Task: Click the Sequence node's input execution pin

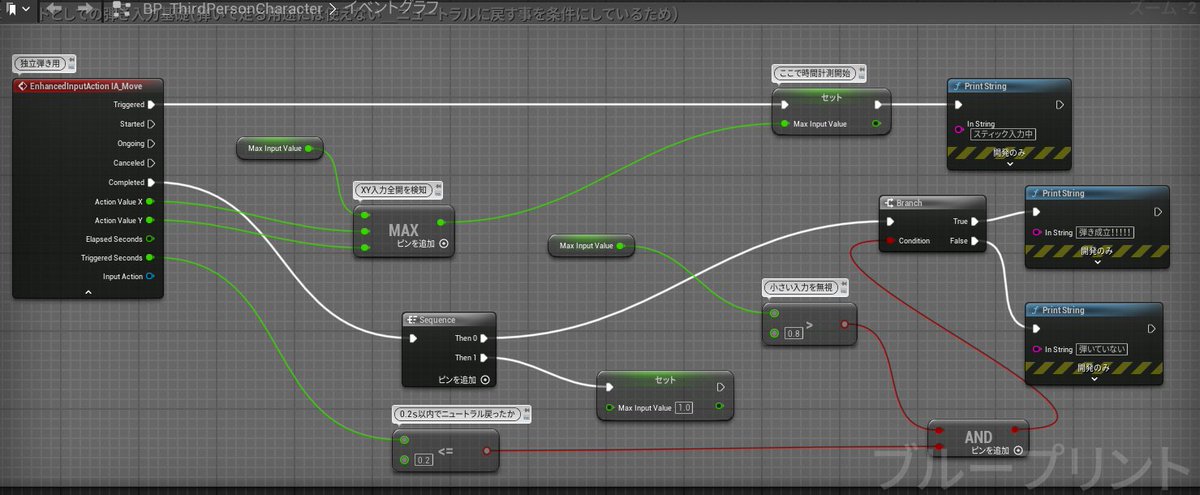Action: click(415, 338)
